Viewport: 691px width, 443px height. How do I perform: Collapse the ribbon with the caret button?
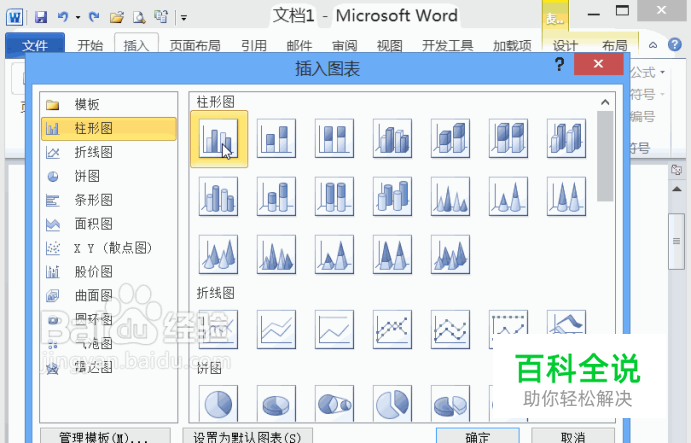[653, 45]
